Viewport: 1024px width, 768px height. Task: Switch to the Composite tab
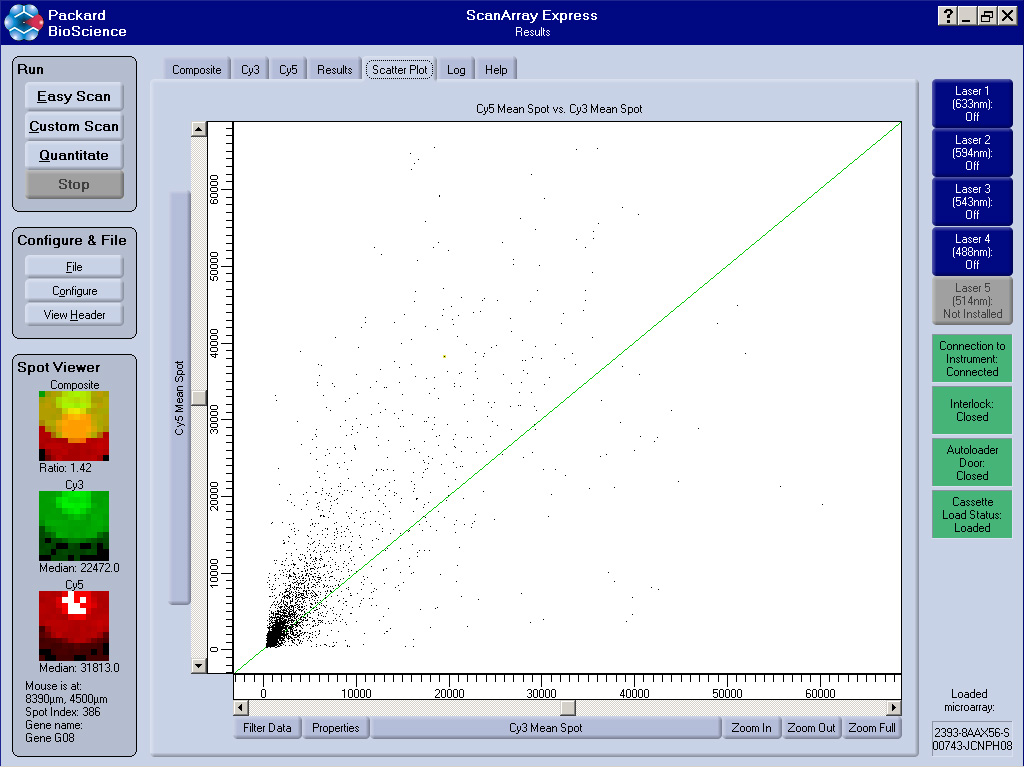pyautogui.click(x=197, y=69)
